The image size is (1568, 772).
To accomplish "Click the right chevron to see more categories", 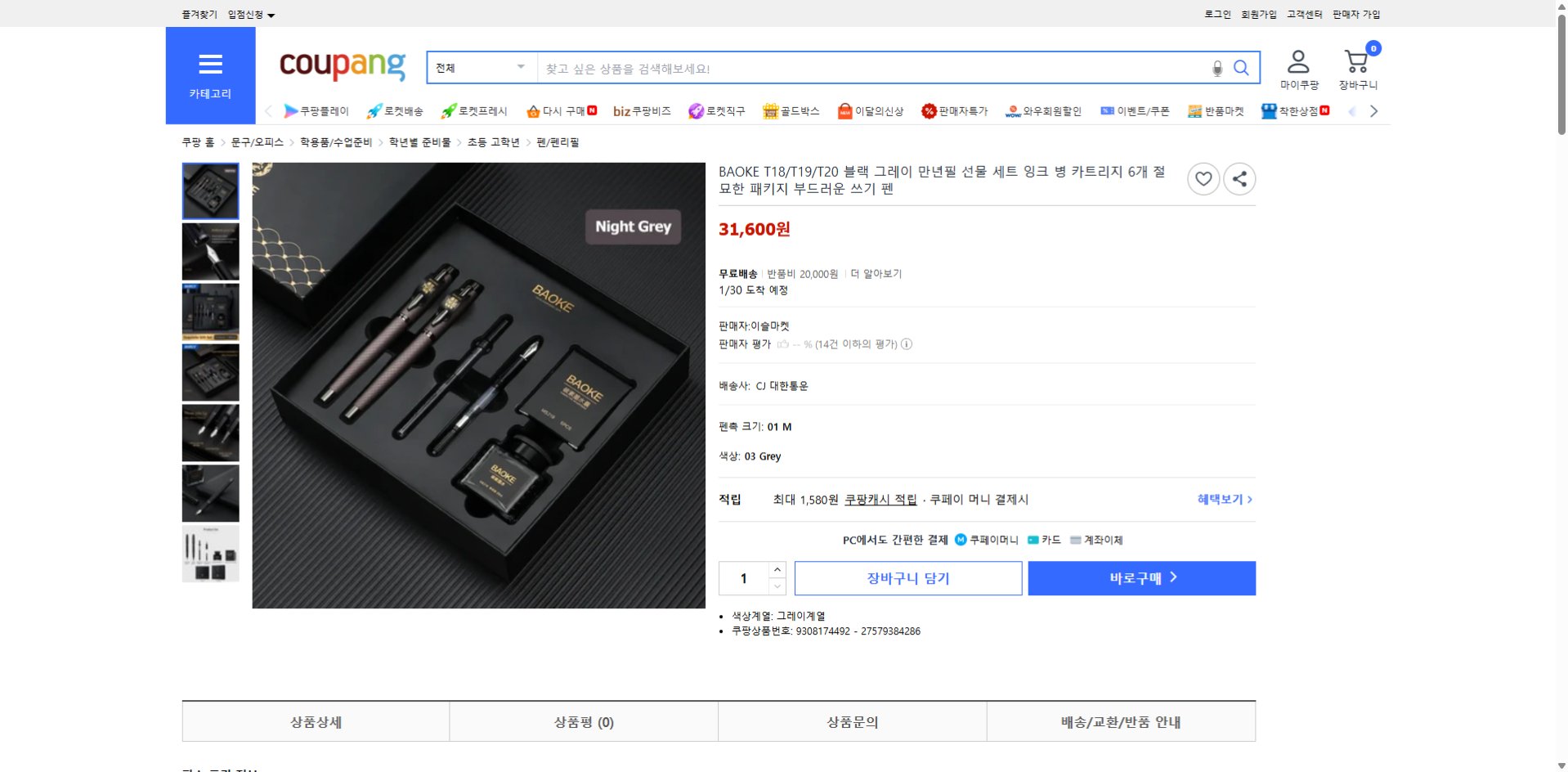I will 1374,110.
